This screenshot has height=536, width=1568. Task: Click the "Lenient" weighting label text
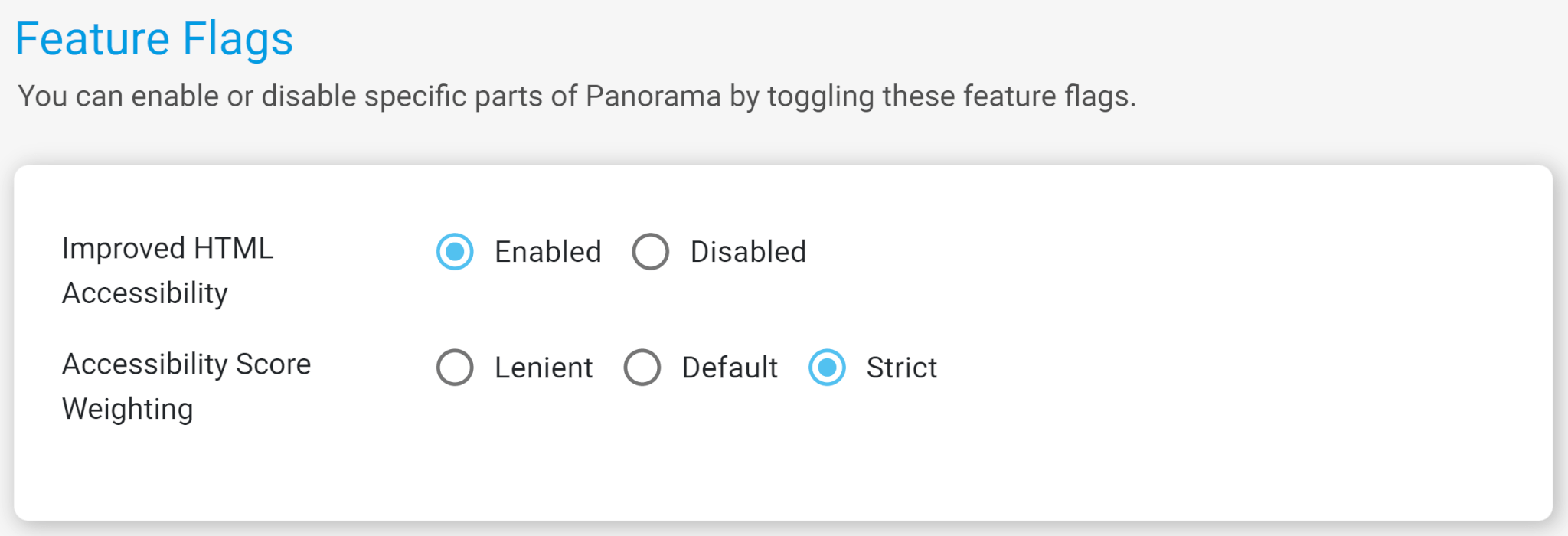[x=544, y=368]
